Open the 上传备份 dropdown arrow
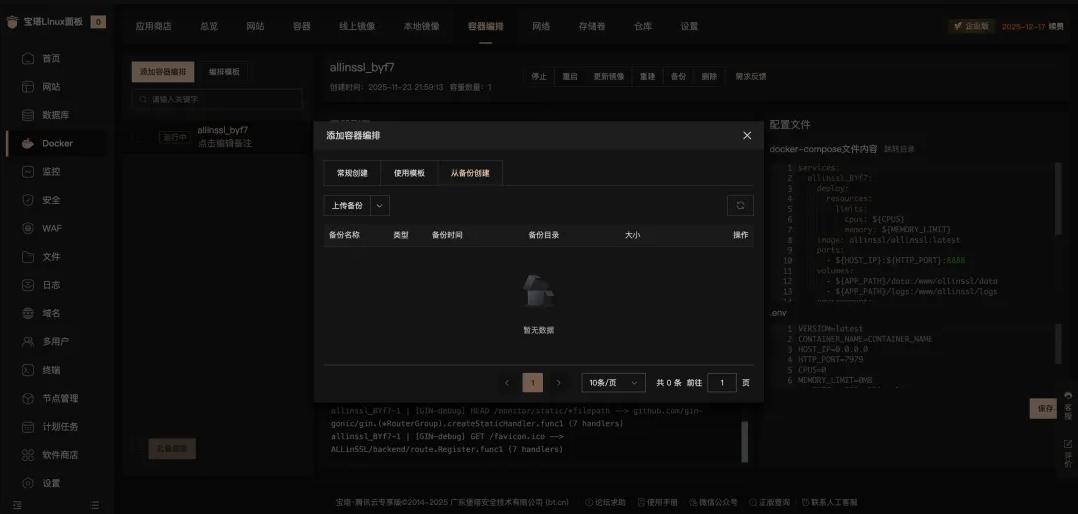 coord(380,205)
